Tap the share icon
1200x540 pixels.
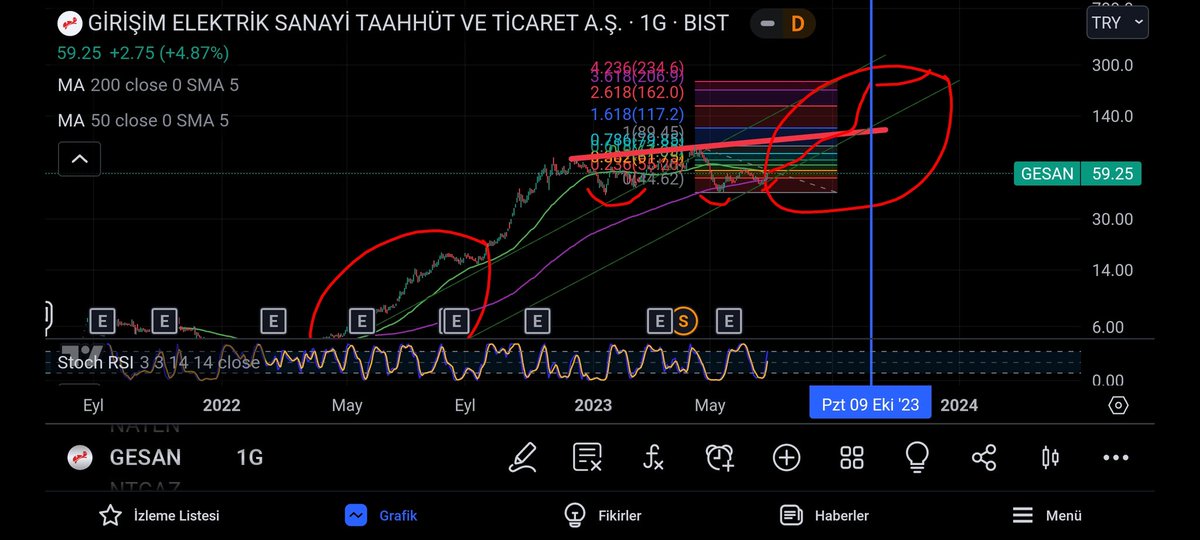[984, 457]
